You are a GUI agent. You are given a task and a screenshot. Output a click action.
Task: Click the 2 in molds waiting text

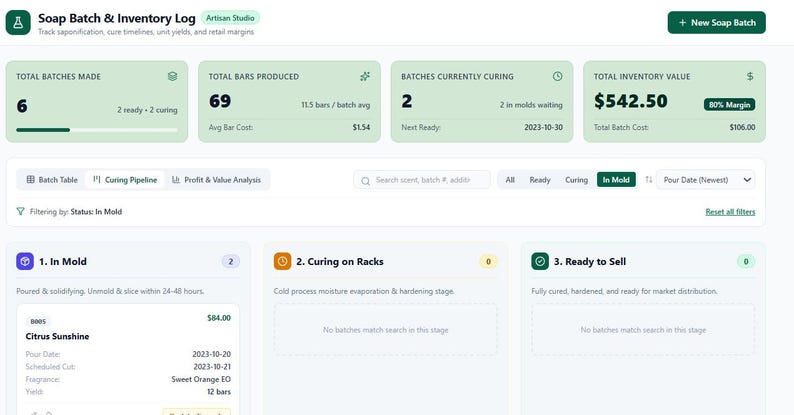(x=531, y=105)
